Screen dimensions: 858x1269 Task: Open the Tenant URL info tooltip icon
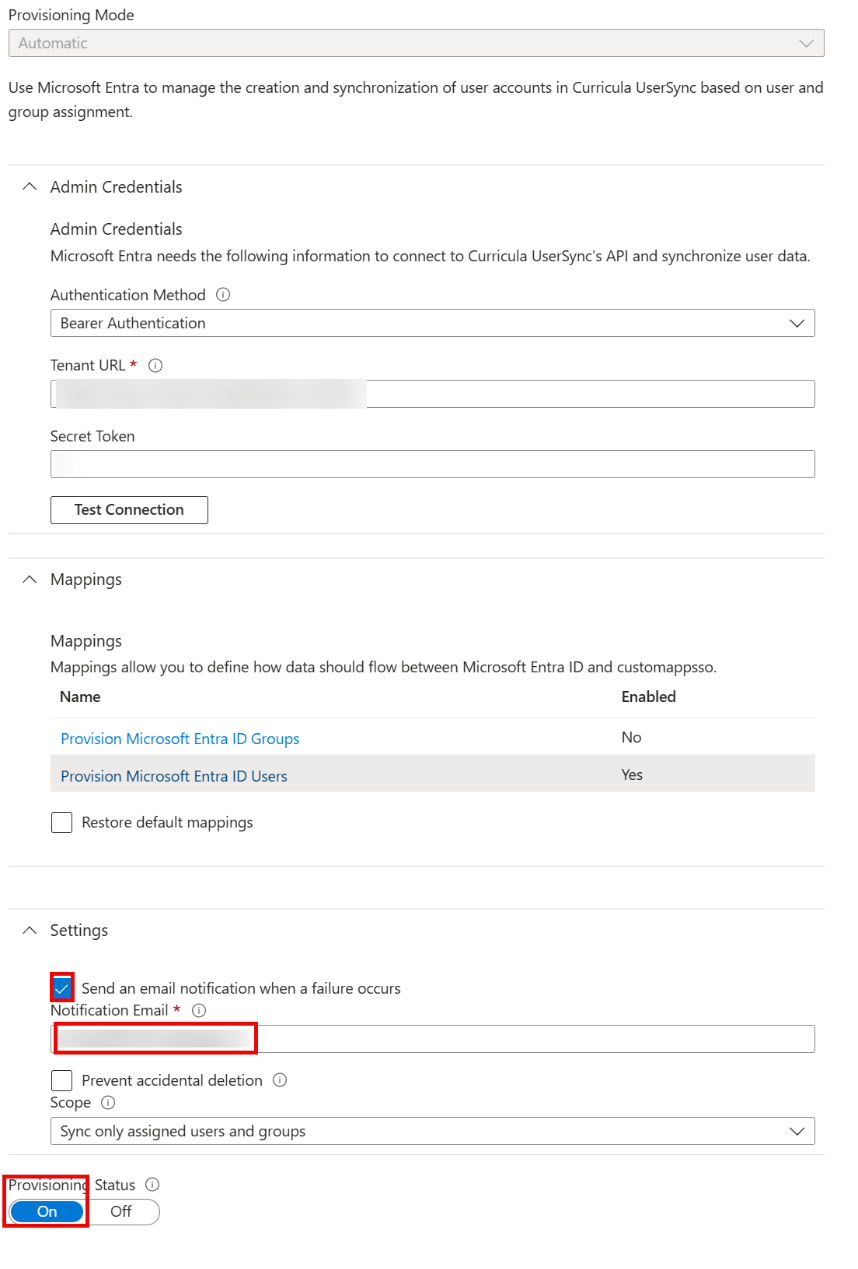click(x=156, y=365)
